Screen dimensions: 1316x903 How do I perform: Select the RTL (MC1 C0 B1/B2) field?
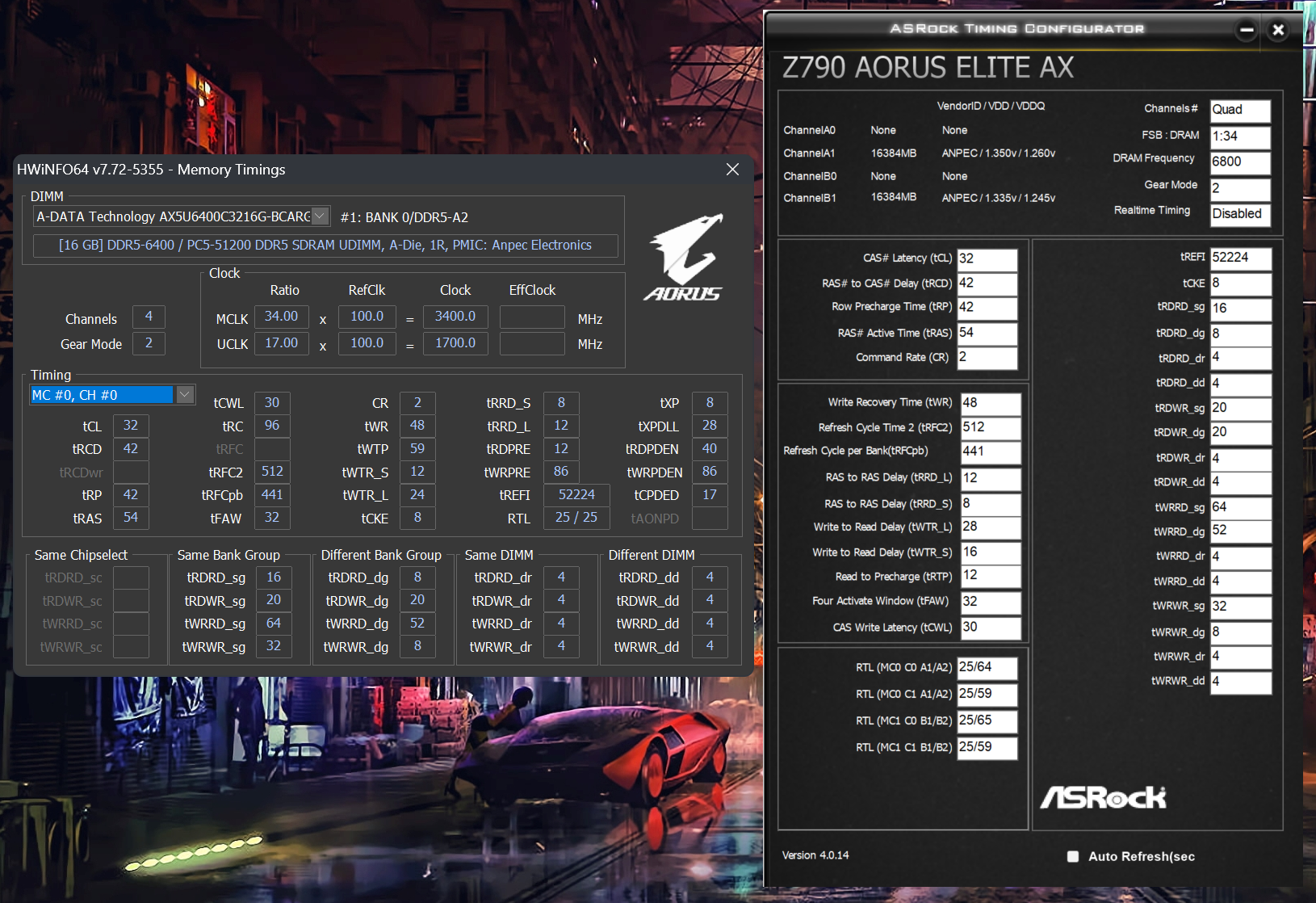987,721
